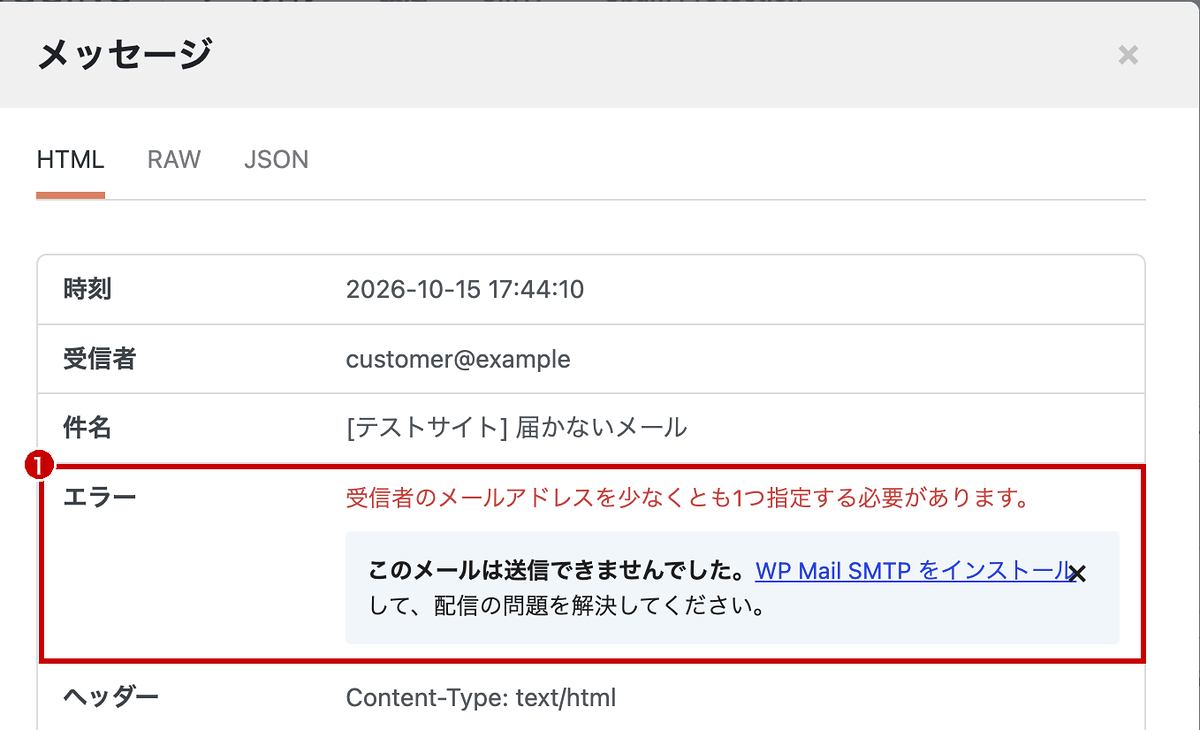This screenshot has height=730, width=1200.
Task: Dismiss the send-failure notice with its X icon
Action: (x=1078, y=573)
